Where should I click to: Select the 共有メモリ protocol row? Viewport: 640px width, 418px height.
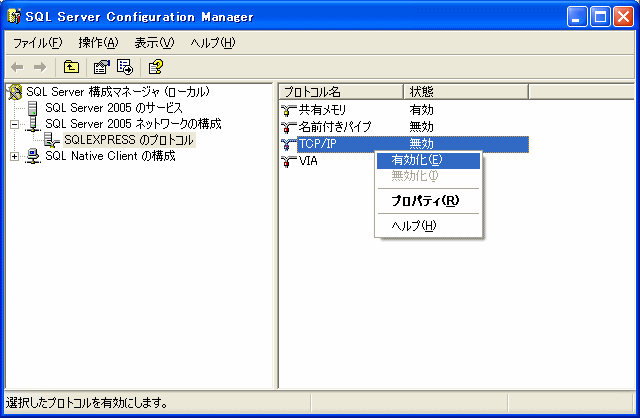[x=322, y=110]
